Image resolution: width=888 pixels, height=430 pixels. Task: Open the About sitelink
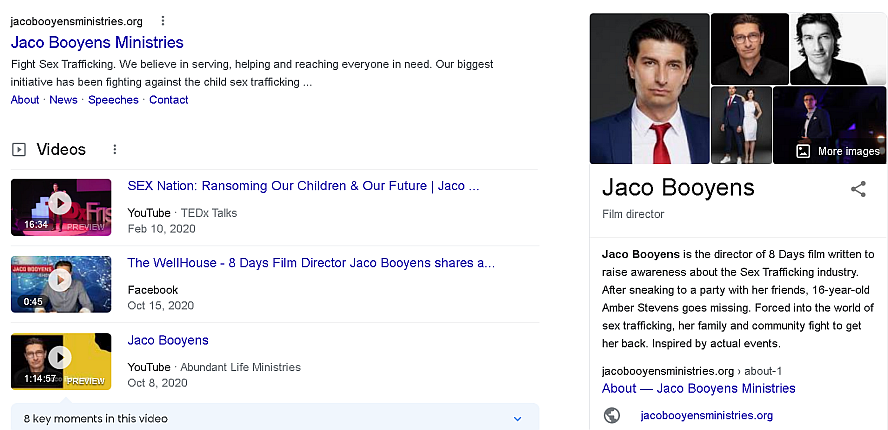pos(25,100)
